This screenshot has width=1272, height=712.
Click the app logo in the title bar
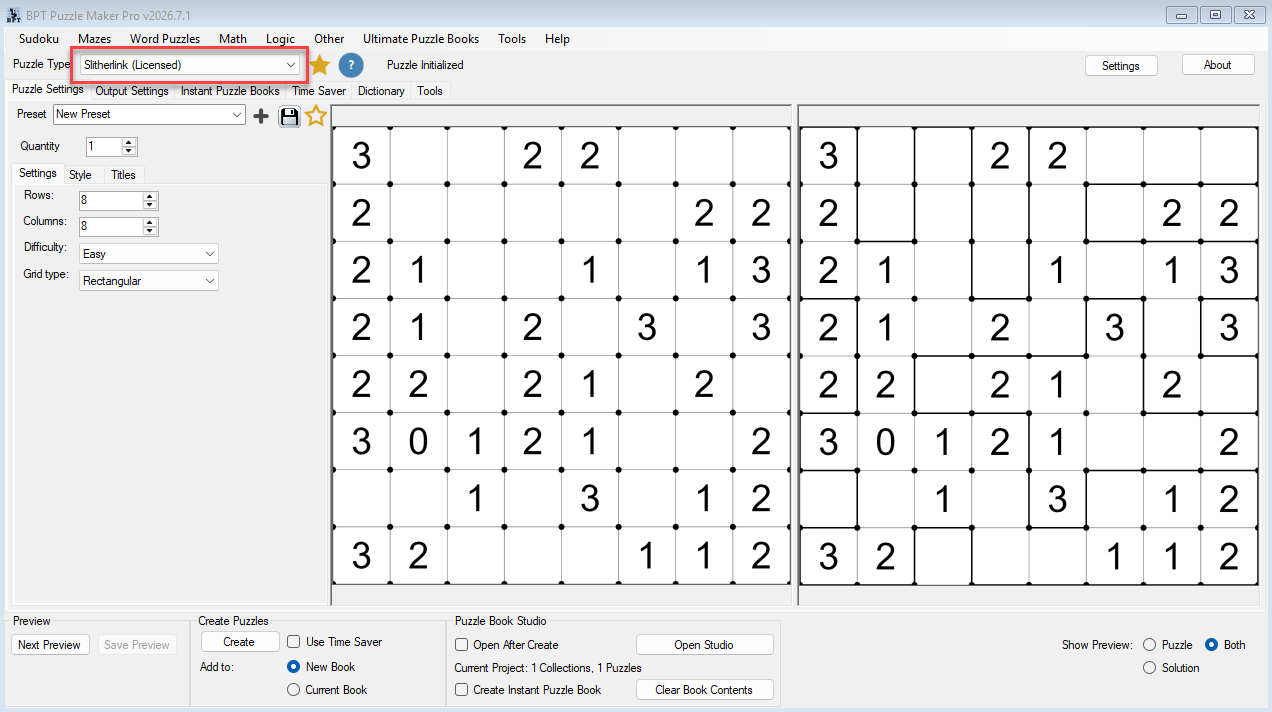point(14,15)
